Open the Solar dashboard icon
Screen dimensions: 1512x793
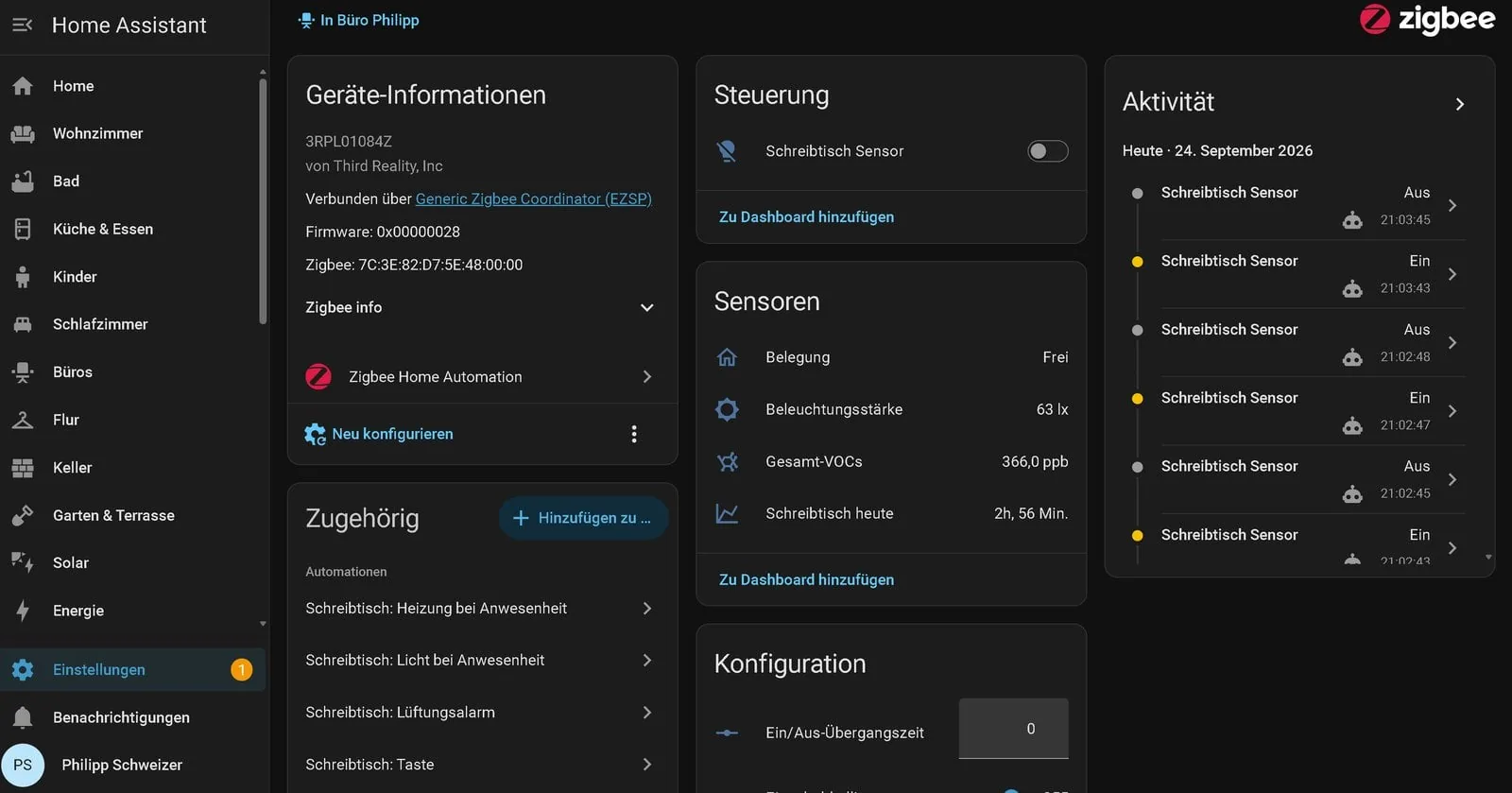coord(23,562)
